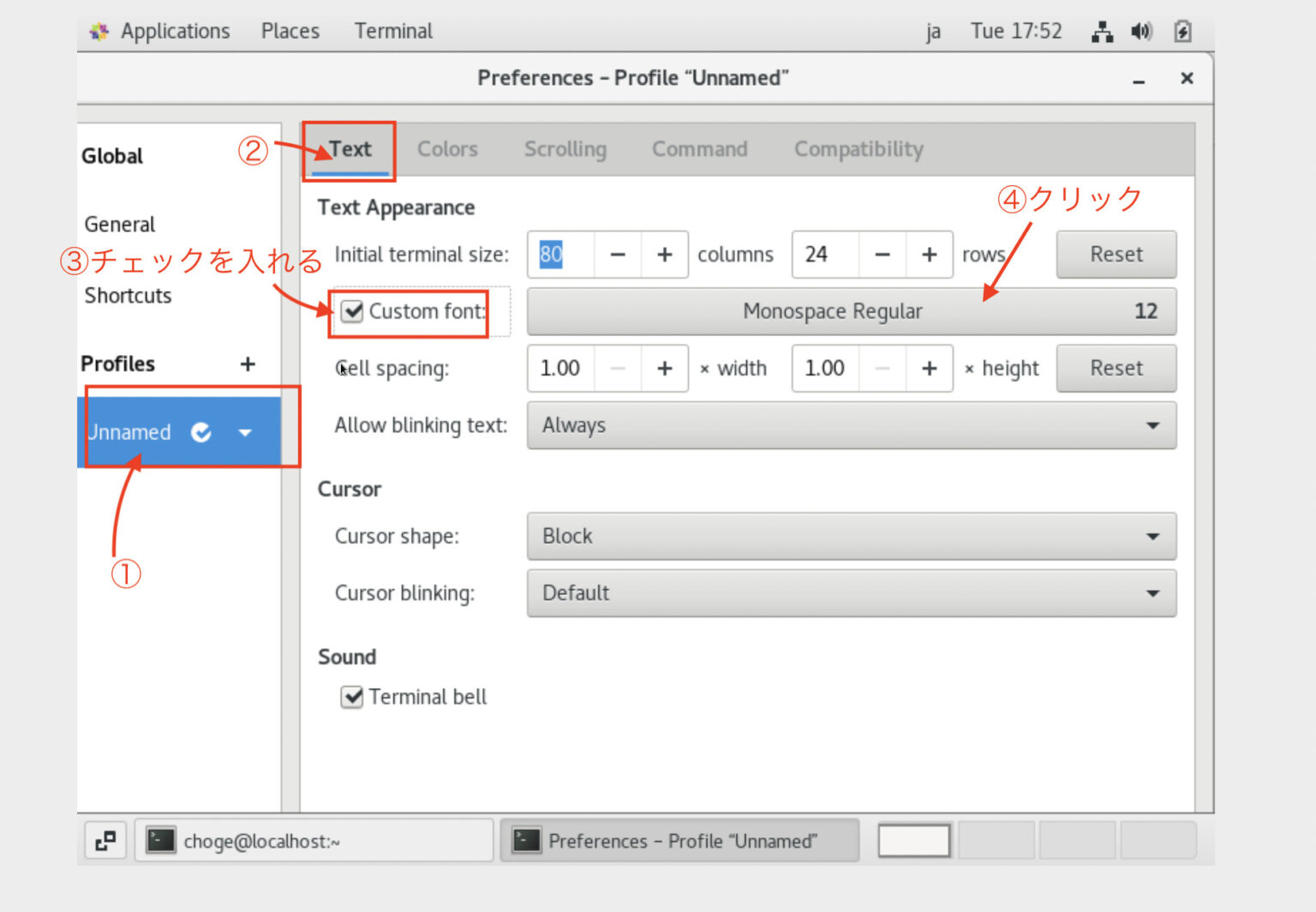Click the Applications menu starburst icon
1316x912 pixels.
point(99,31)
